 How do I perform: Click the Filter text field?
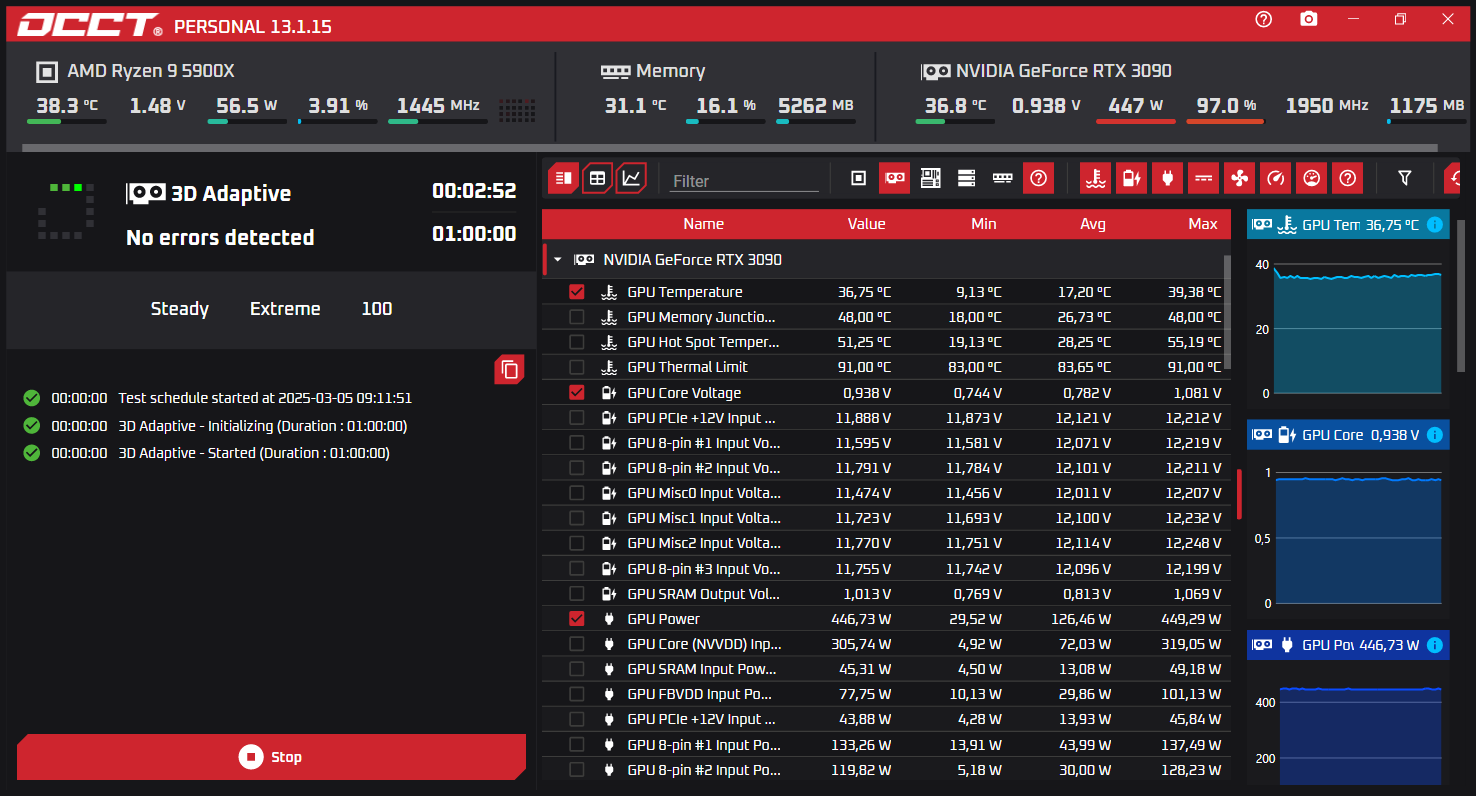(745, 181)
